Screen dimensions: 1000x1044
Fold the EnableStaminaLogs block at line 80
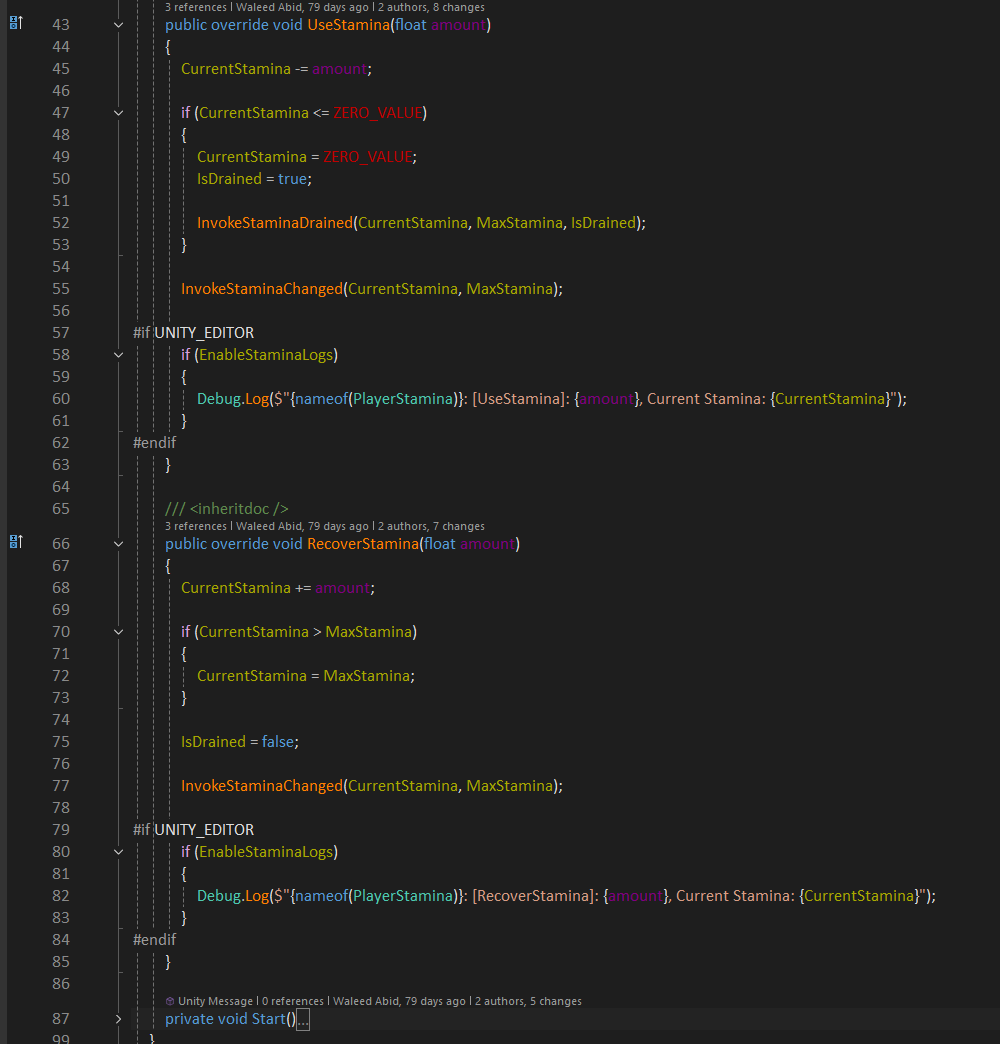click(119, 852)
